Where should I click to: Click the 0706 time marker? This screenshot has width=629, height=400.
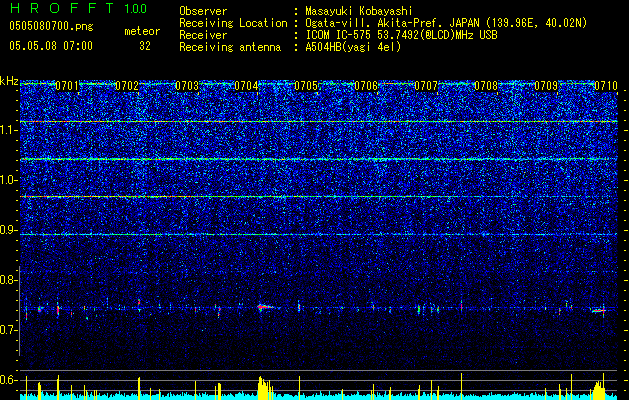[366, 86]
